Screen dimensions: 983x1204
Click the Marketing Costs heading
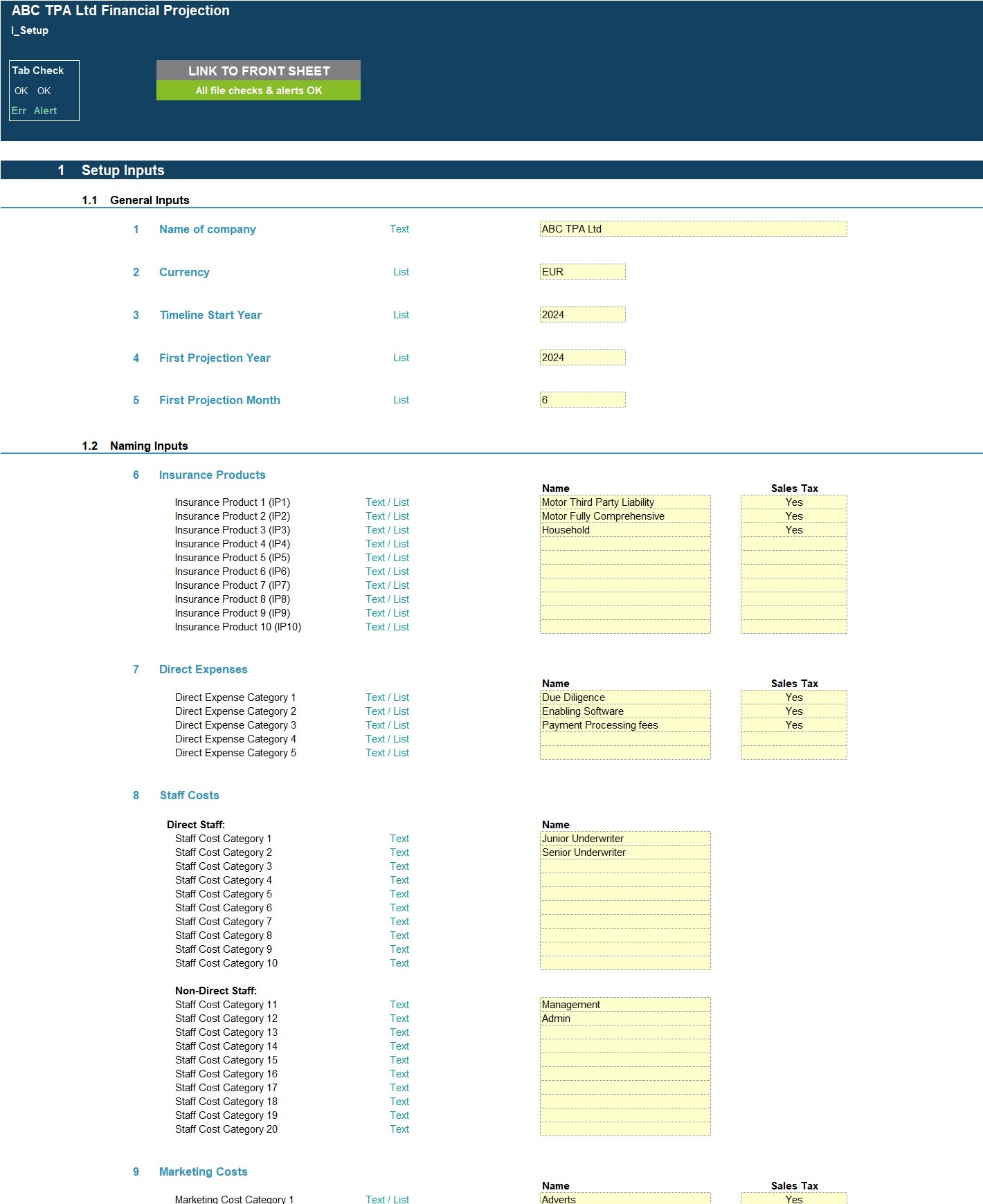tap(203, 1171)
